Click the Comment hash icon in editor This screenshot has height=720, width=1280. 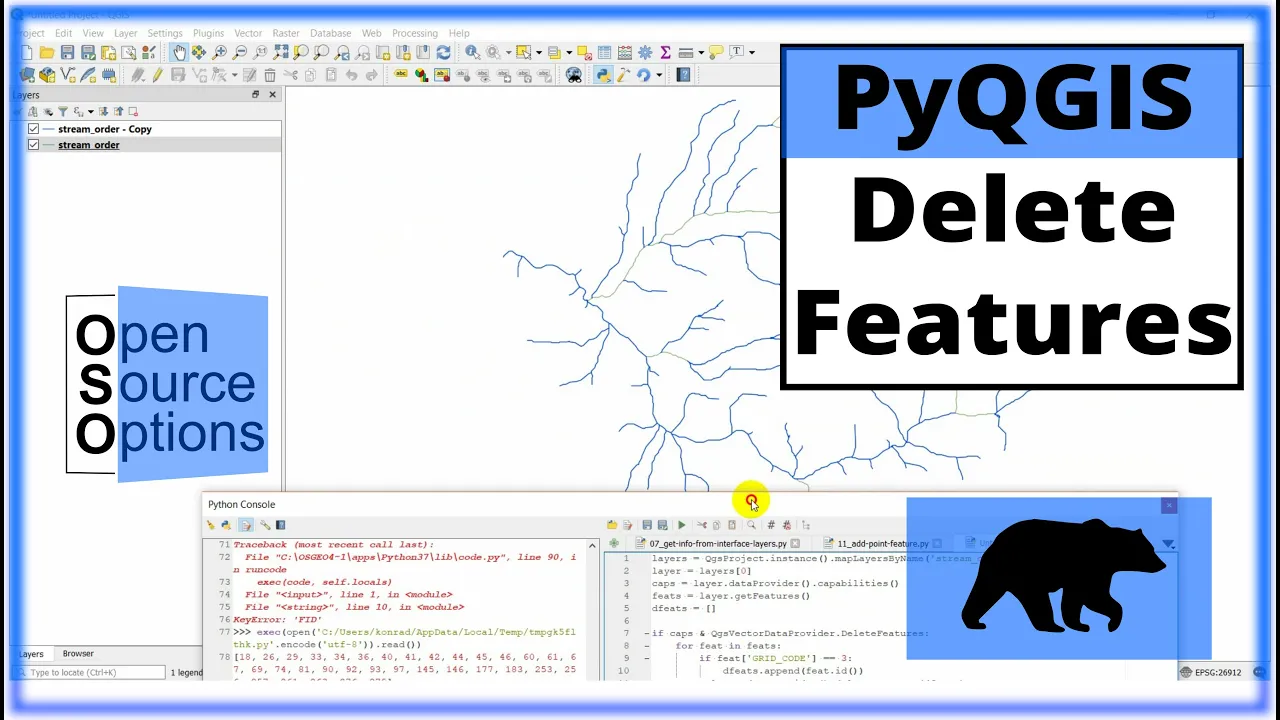tap(771, 525)
